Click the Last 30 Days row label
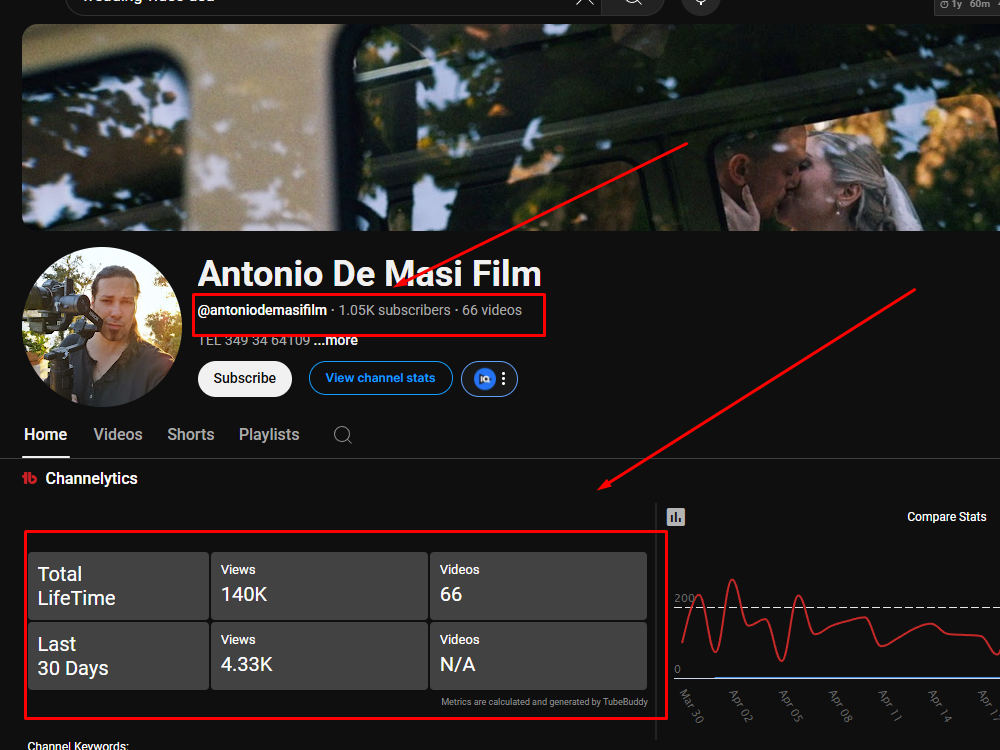 coord(119,656)
